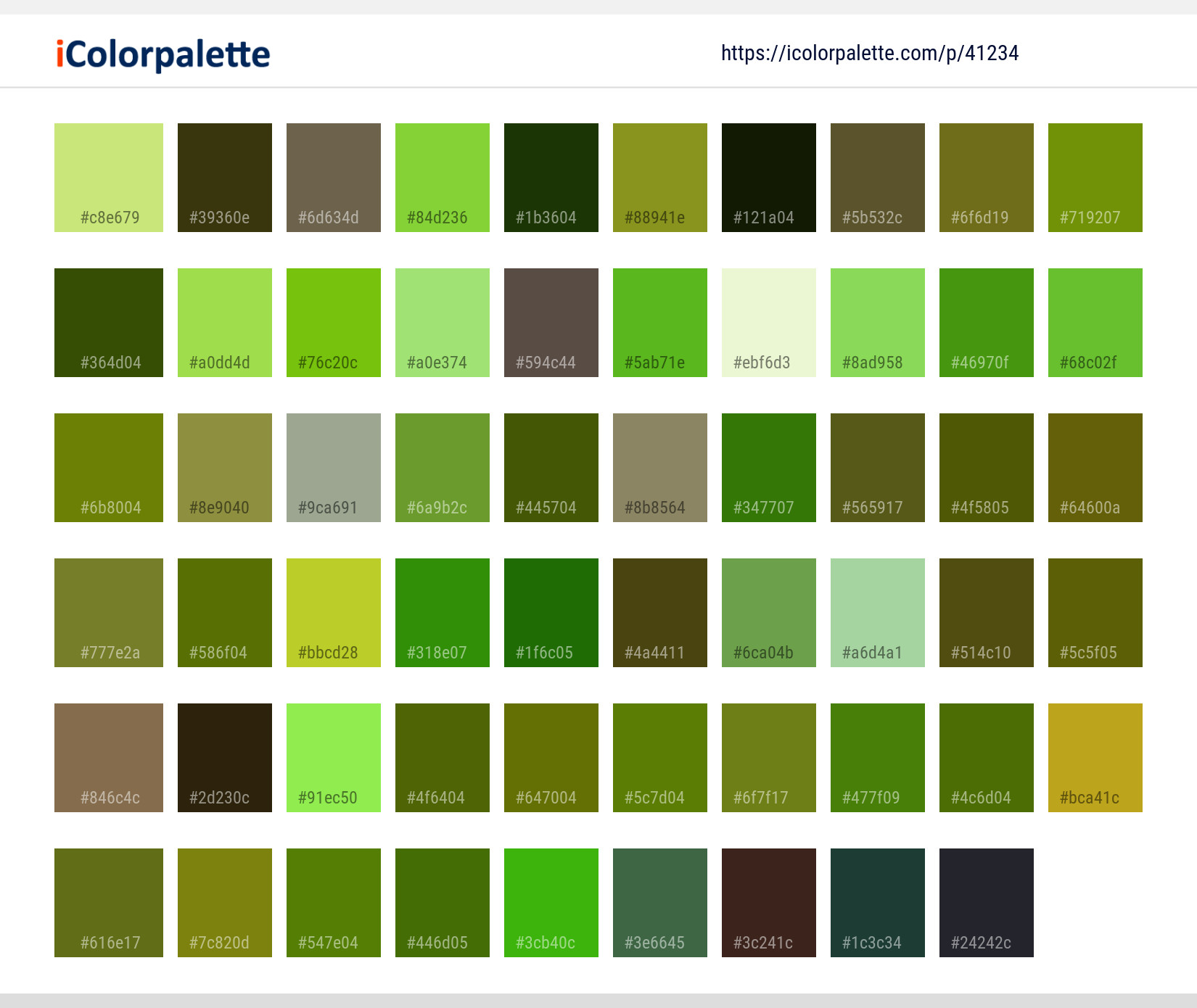Pick the #5c7d04 swatch
The height and width of the screenshot is (1008, 1197).
[x=660, y=758]
